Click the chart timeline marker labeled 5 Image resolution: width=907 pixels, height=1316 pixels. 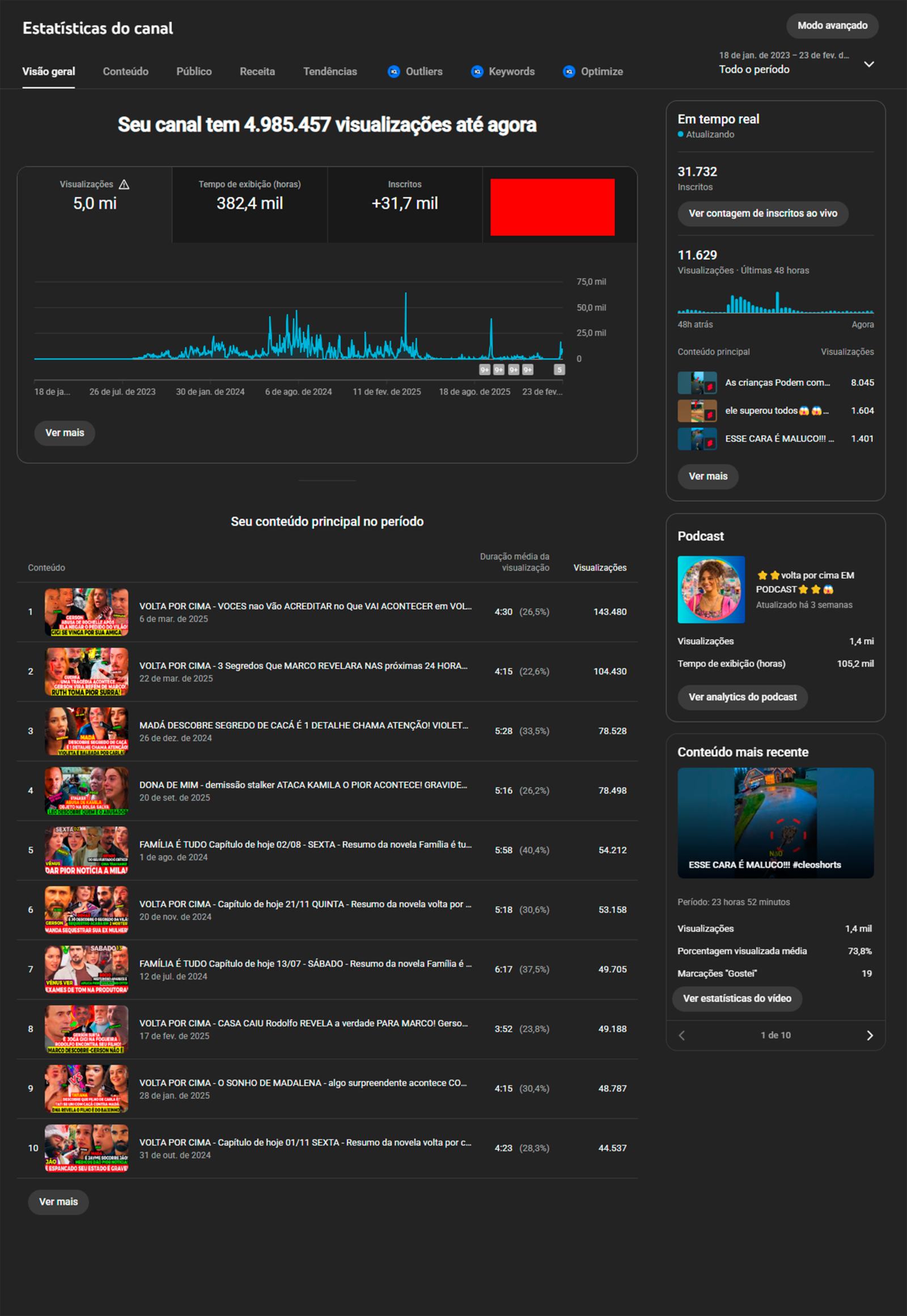[x=559, y=370]
